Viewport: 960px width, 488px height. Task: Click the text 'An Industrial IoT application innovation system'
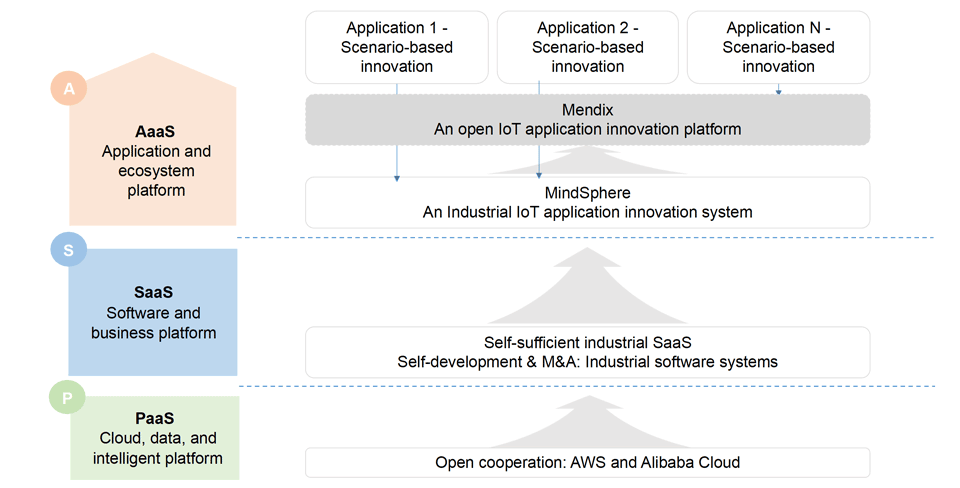pyautogui.click(x=588, y=212)
